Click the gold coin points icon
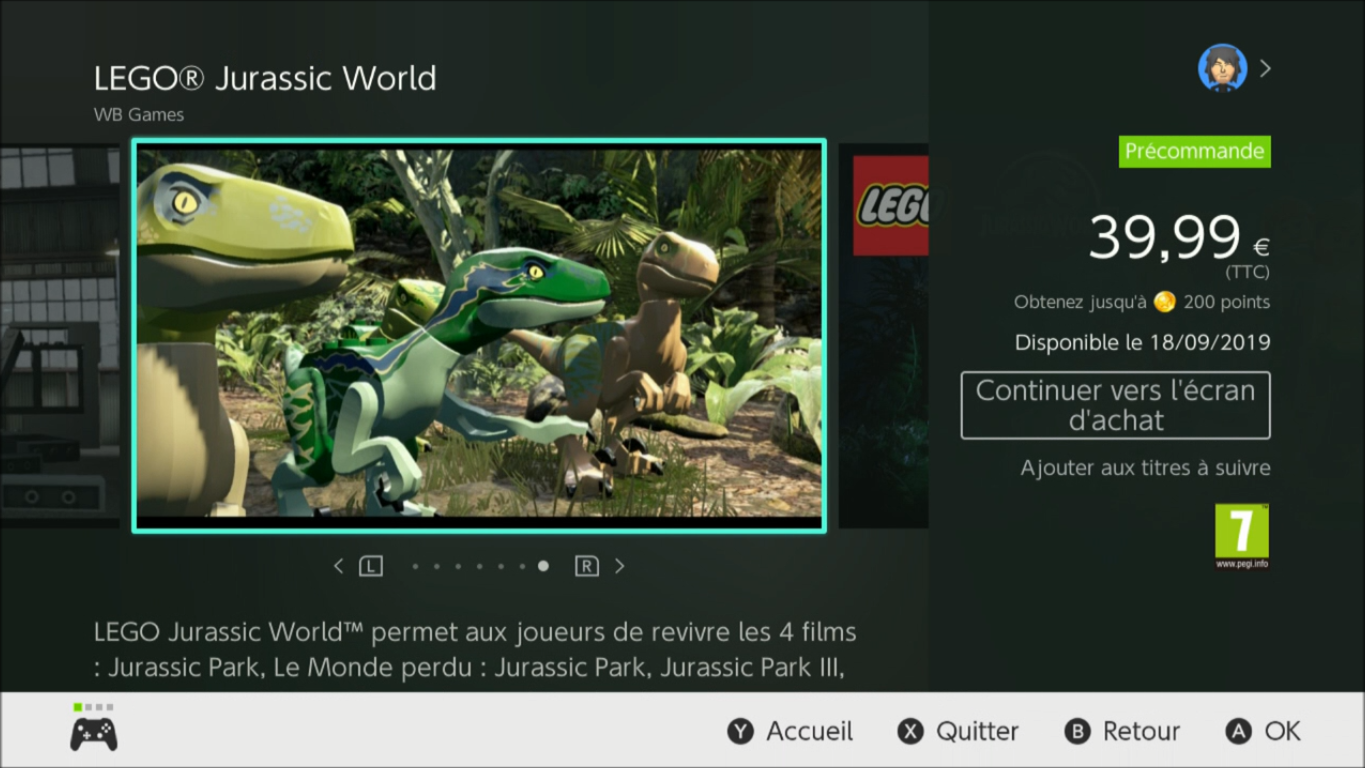The width and height of the screenshot is (1365, 768). tap(1164, 302)
